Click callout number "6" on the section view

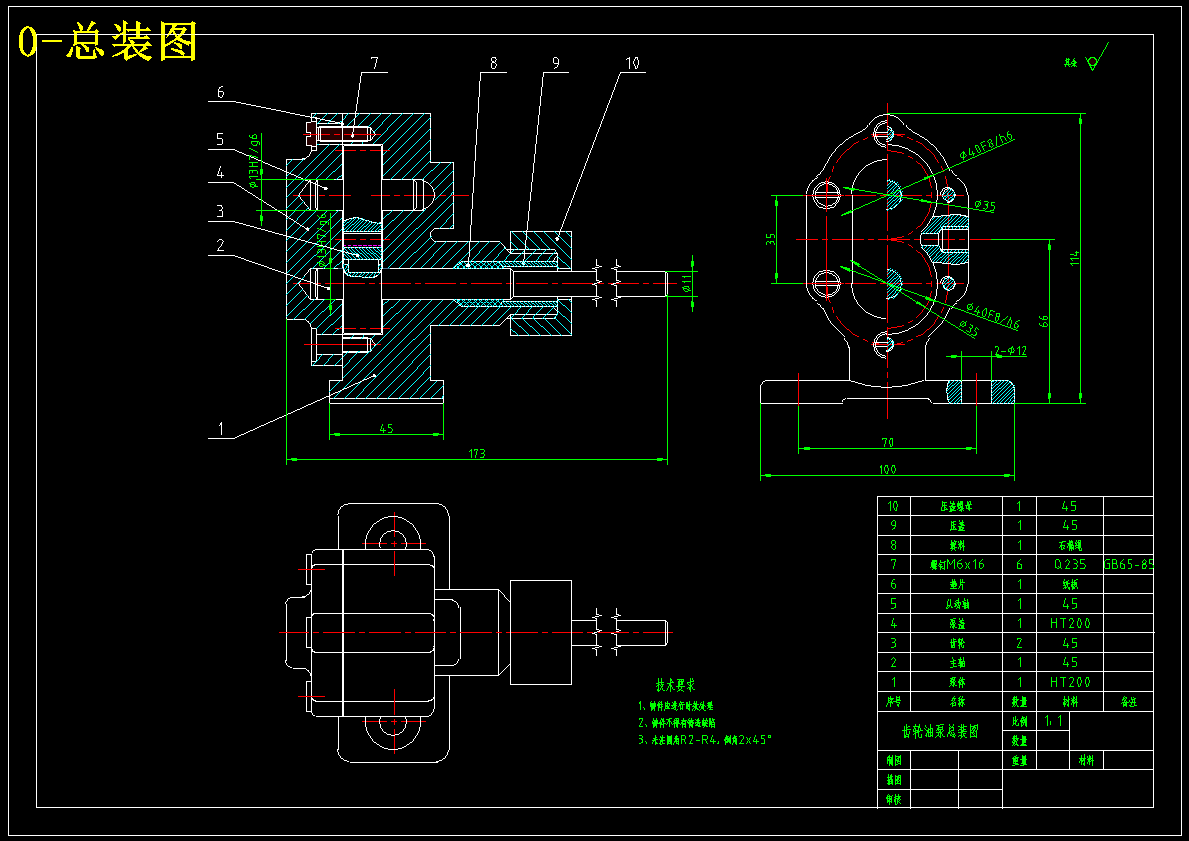(221, 93)
